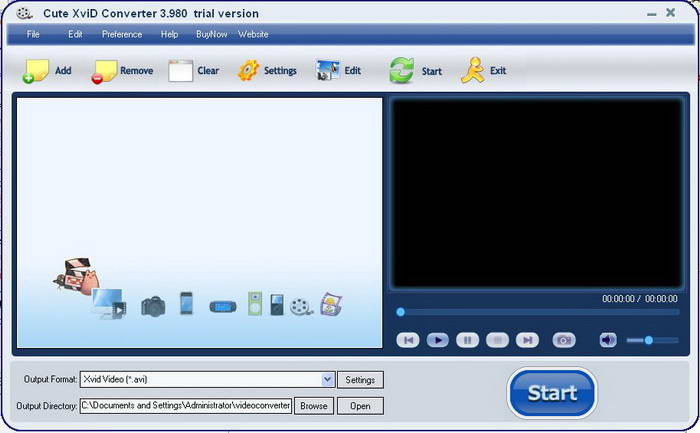Image resolution: width=700 pixels, height=433 pixels.
Task: Click the Browse button
Action: pos(314,406)
